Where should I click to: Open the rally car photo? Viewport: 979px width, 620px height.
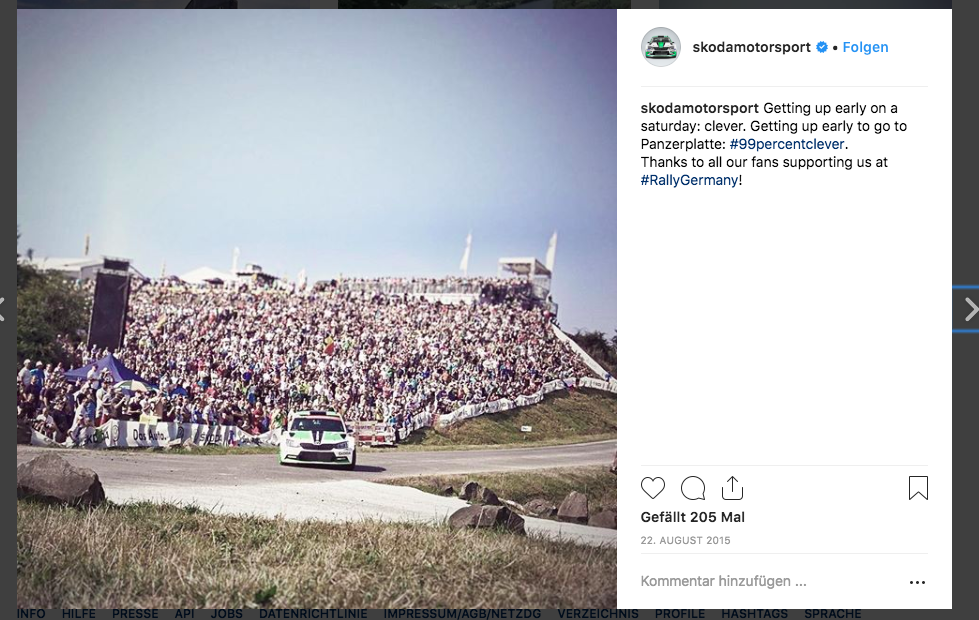click(317, 308)
